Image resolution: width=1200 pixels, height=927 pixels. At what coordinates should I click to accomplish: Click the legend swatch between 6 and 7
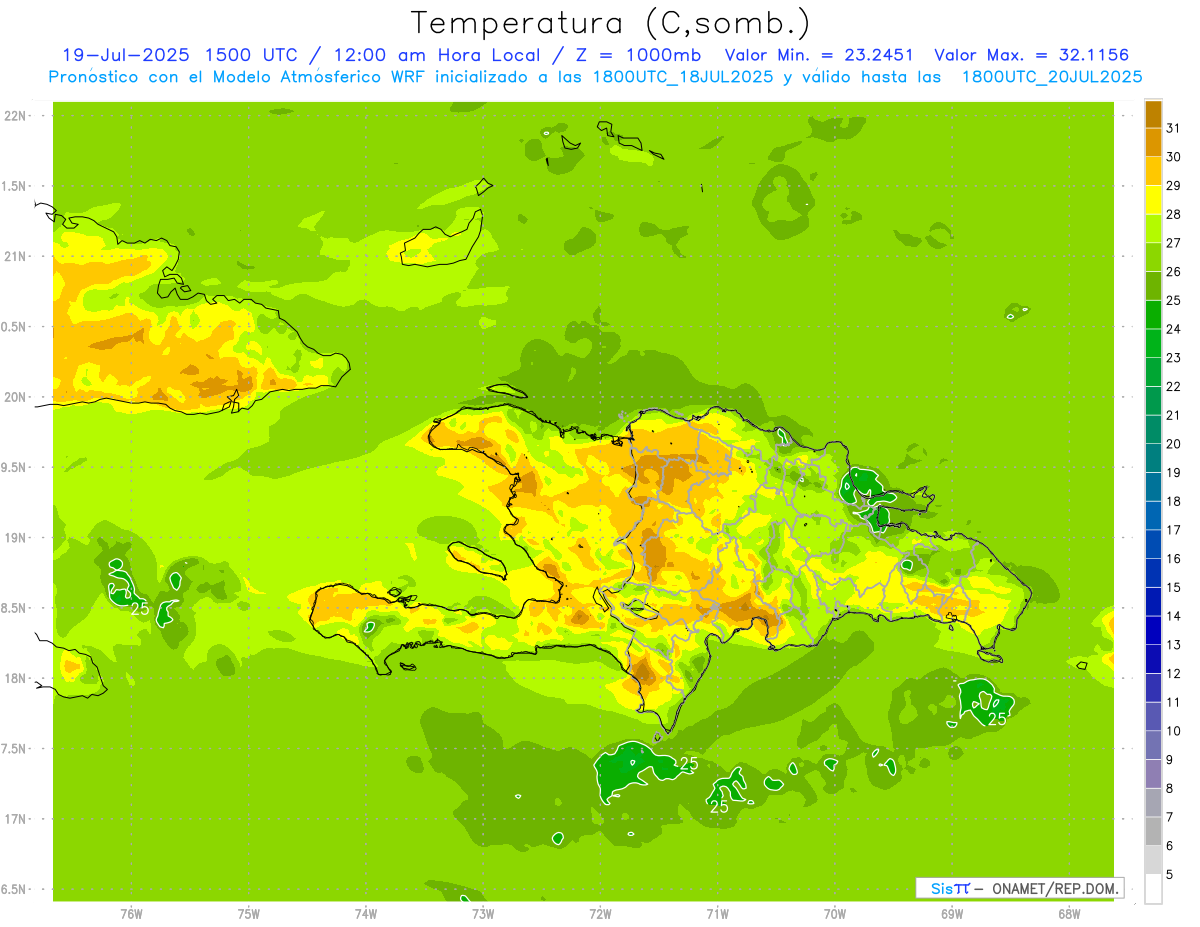1153,832
